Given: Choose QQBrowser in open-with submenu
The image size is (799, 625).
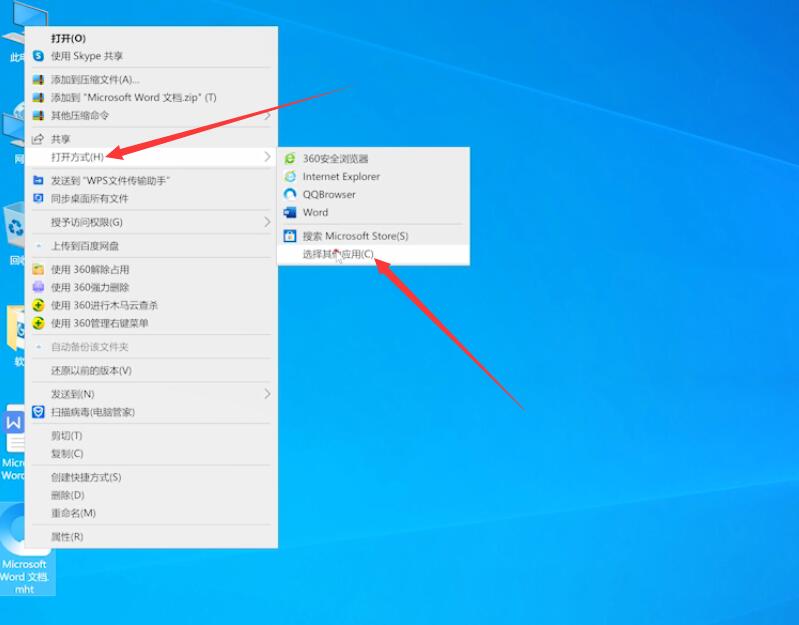Looking at the screenshot, I should pyautogui.click(x=373, y=195).
